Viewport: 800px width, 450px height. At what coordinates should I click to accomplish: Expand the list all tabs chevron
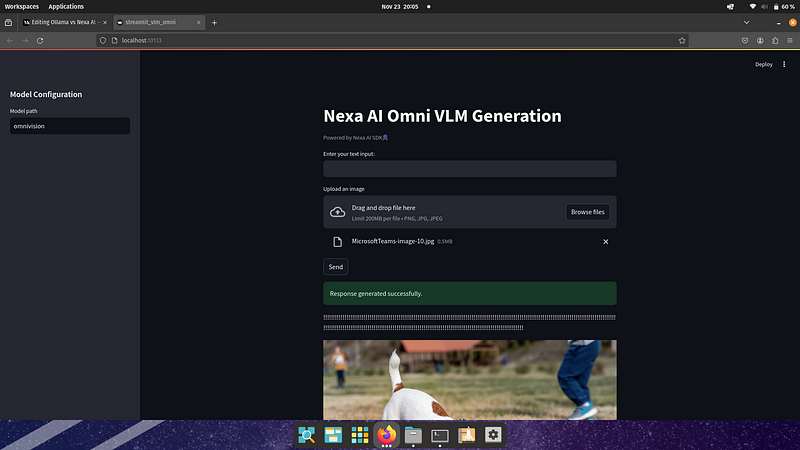tap(746, 22)
